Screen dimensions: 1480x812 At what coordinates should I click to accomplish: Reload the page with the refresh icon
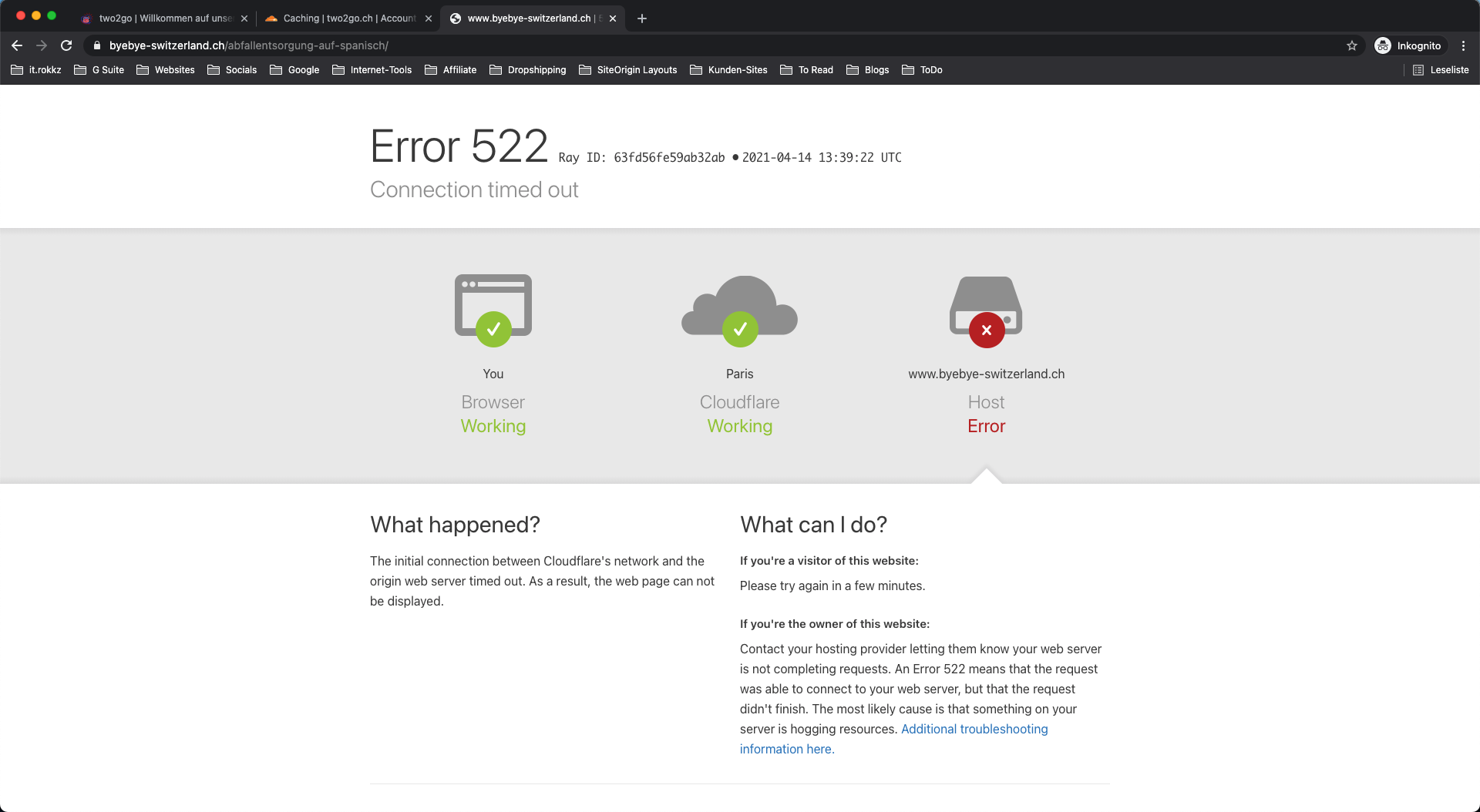66,45
